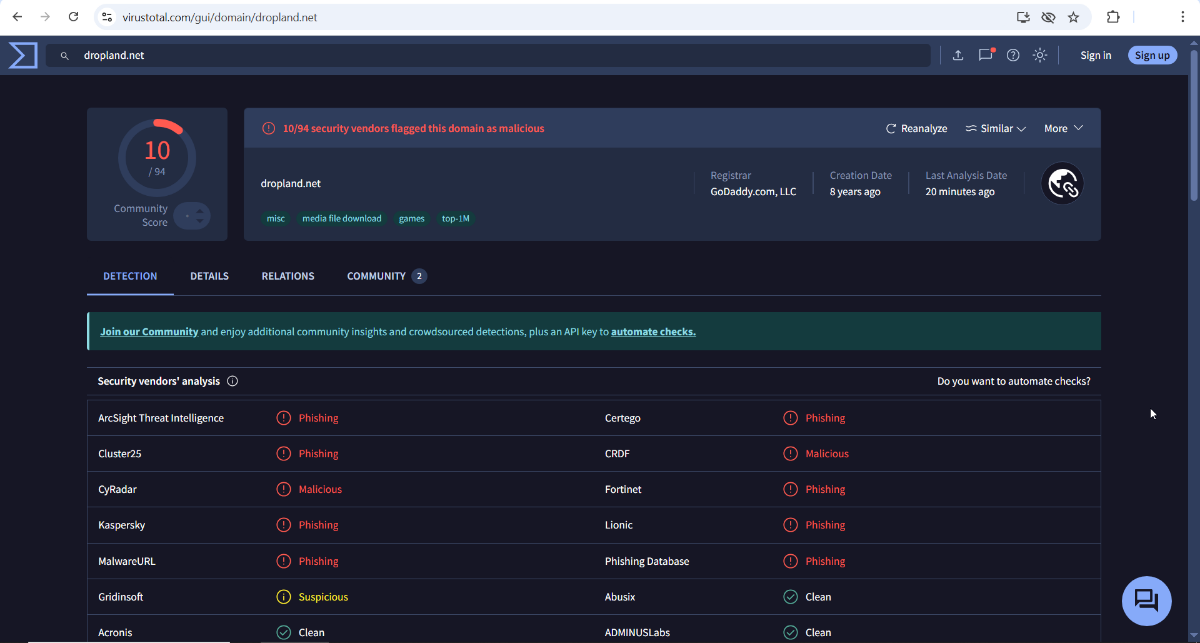Click GoDaddy.com, LLC registrar text
The height and width of the screenshot is (643, 1200).
[753, 192]
